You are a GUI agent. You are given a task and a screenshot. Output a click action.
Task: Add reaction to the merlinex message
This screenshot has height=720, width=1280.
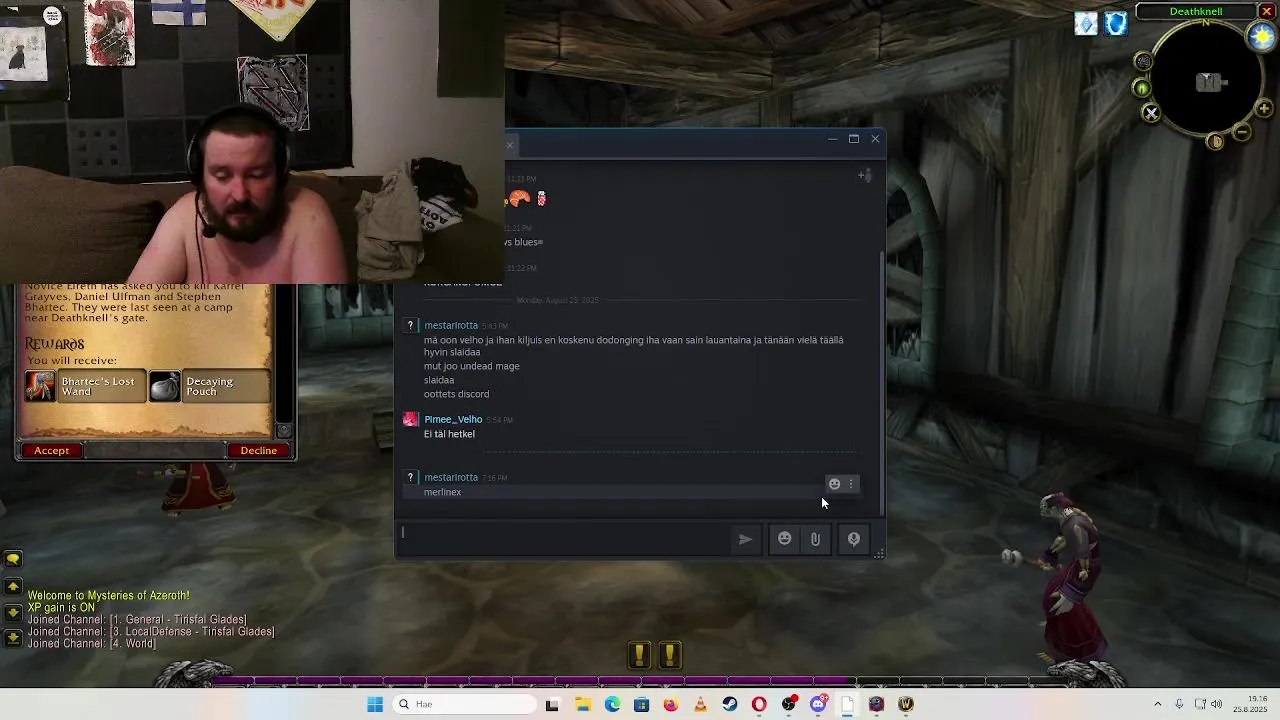834,484
